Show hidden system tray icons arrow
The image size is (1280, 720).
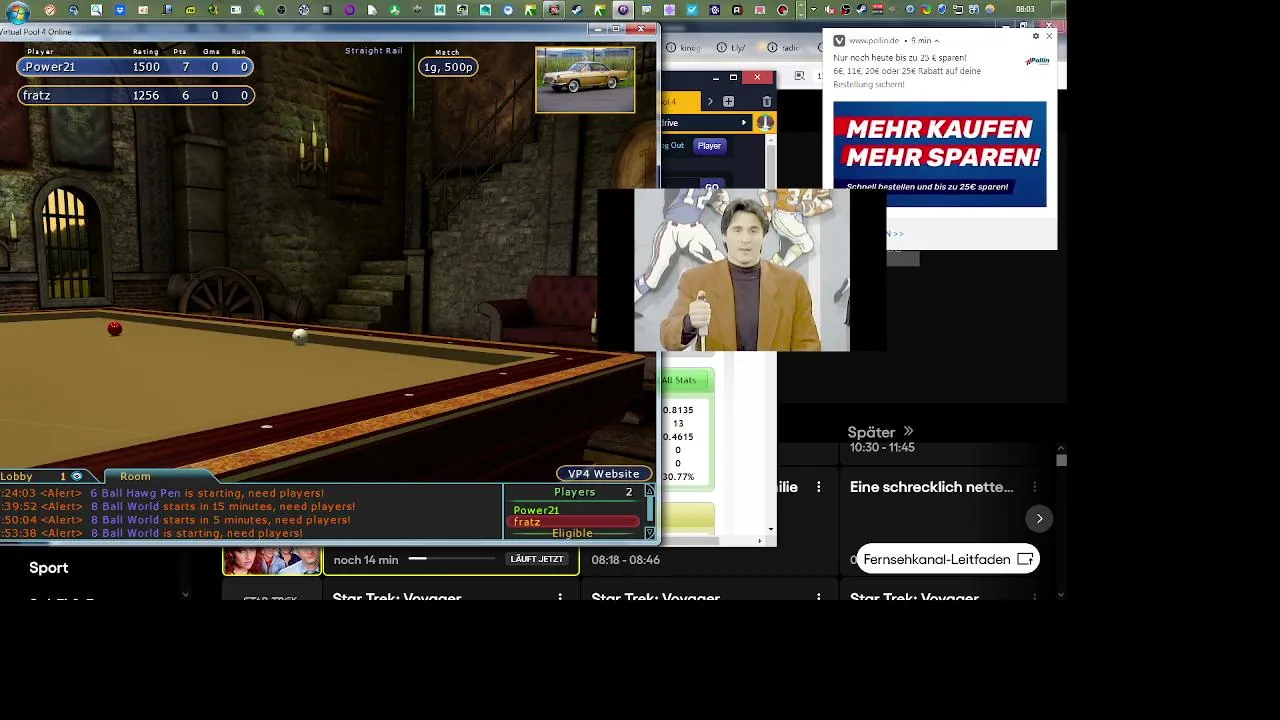814,10
